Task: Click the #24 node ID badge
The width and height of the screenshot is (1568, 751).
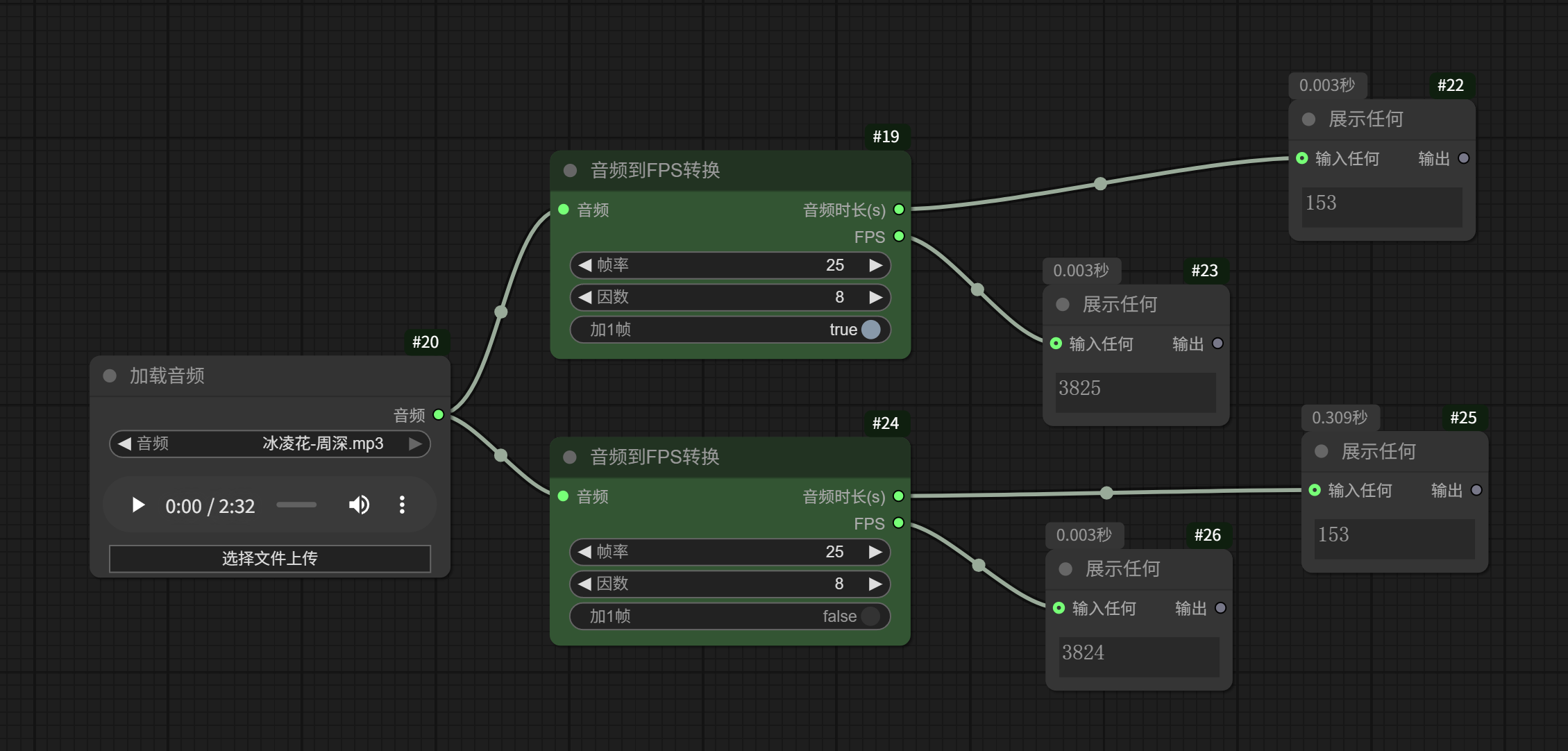Action: click(886, 423)
